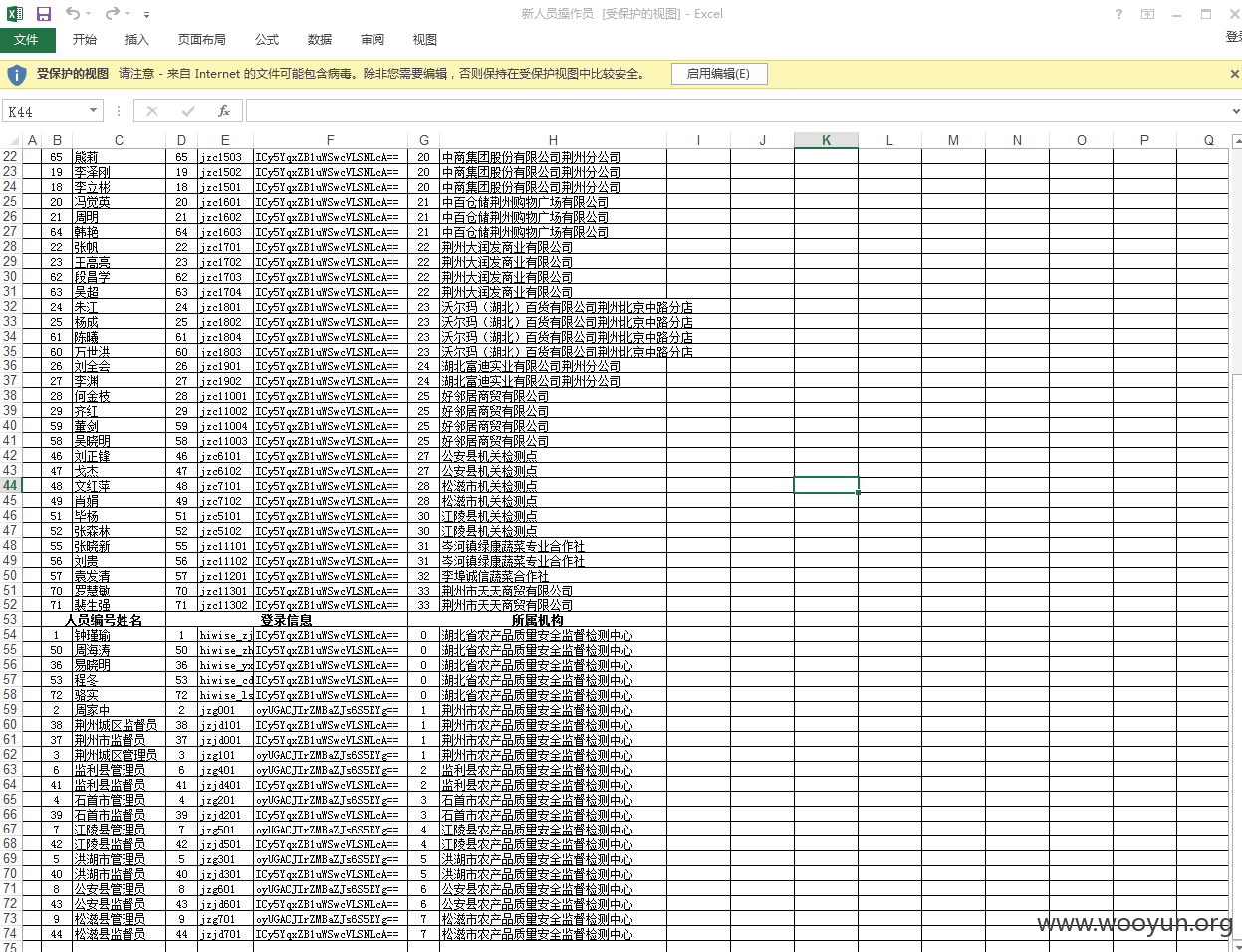Select the cell with name 戴莉

pyautogui.click(x=119, y=157)
